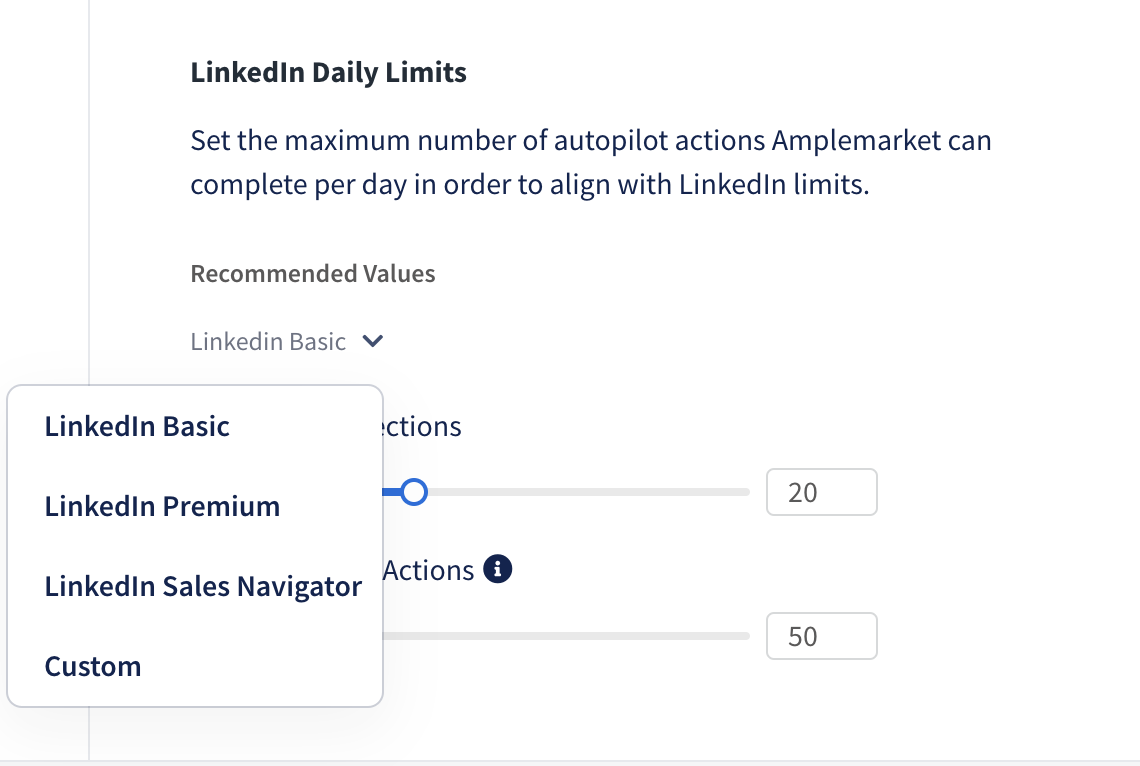Viewport: 1140px width, 766px height.
Task: Click the Actions label text
Action: pos(429,571)
